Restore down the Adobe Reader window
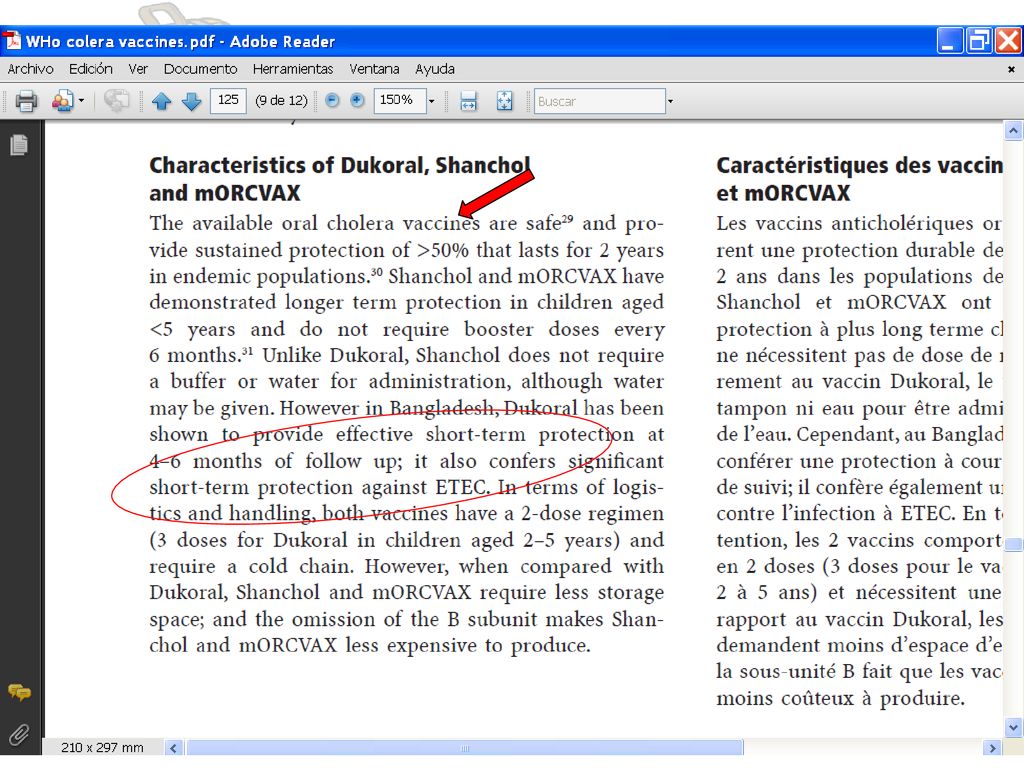Viewport: 1024px width, 768px height. [979, 41]
